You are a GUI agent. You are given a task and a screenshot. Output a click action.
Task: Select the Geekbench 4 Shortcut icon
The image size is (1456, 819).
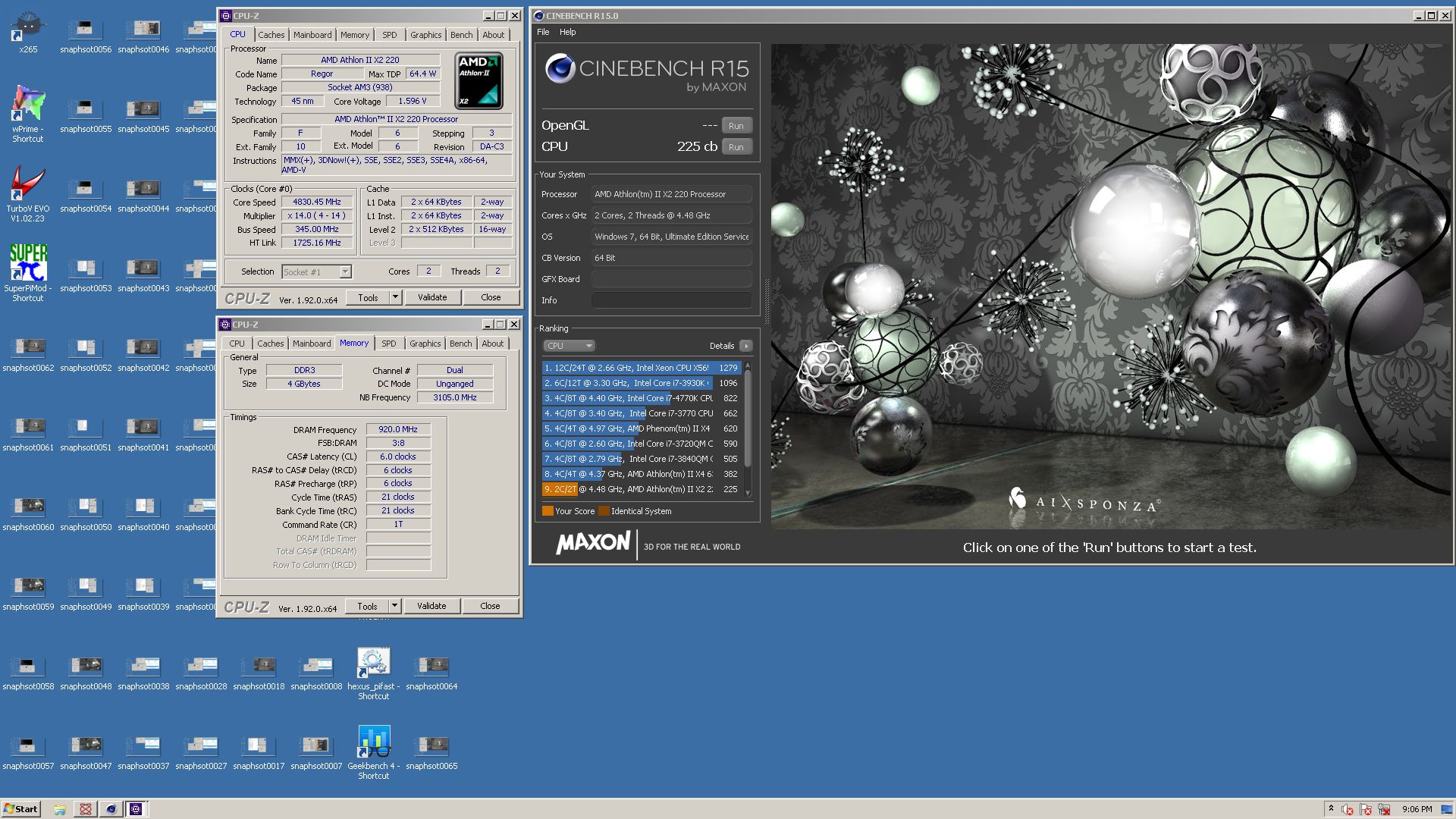tap(374, 753)
